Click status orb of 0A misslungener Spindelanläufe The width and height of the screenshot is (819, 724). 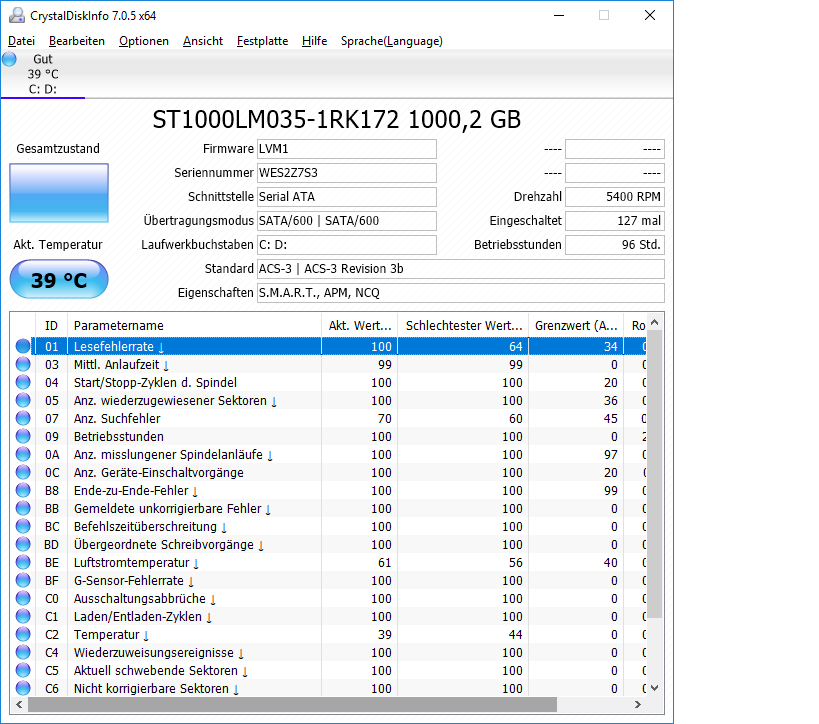coord(23,454)
